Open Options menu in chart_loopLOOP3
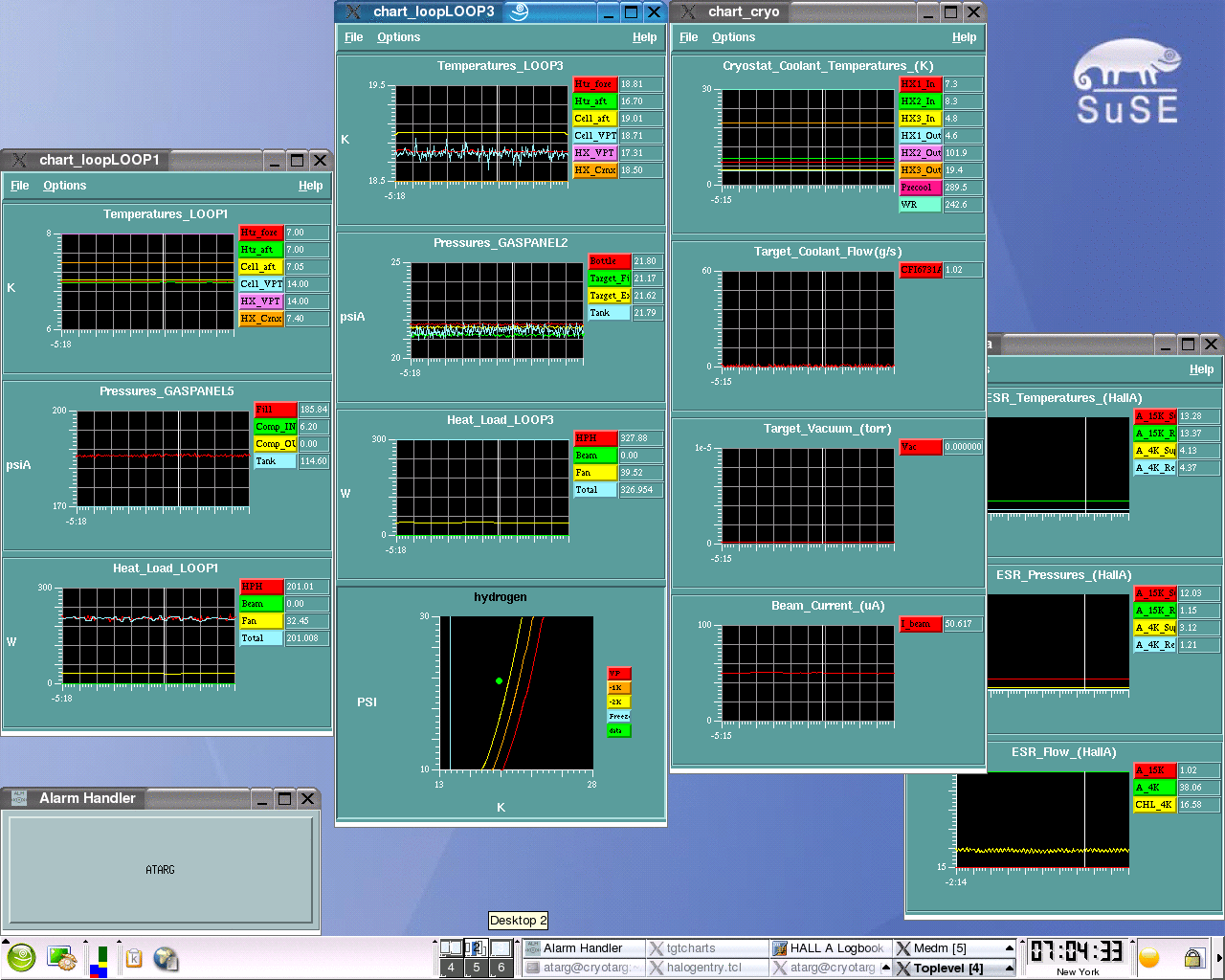The height and width of the screenshot is (980, 1225). (x=398, y=37)
